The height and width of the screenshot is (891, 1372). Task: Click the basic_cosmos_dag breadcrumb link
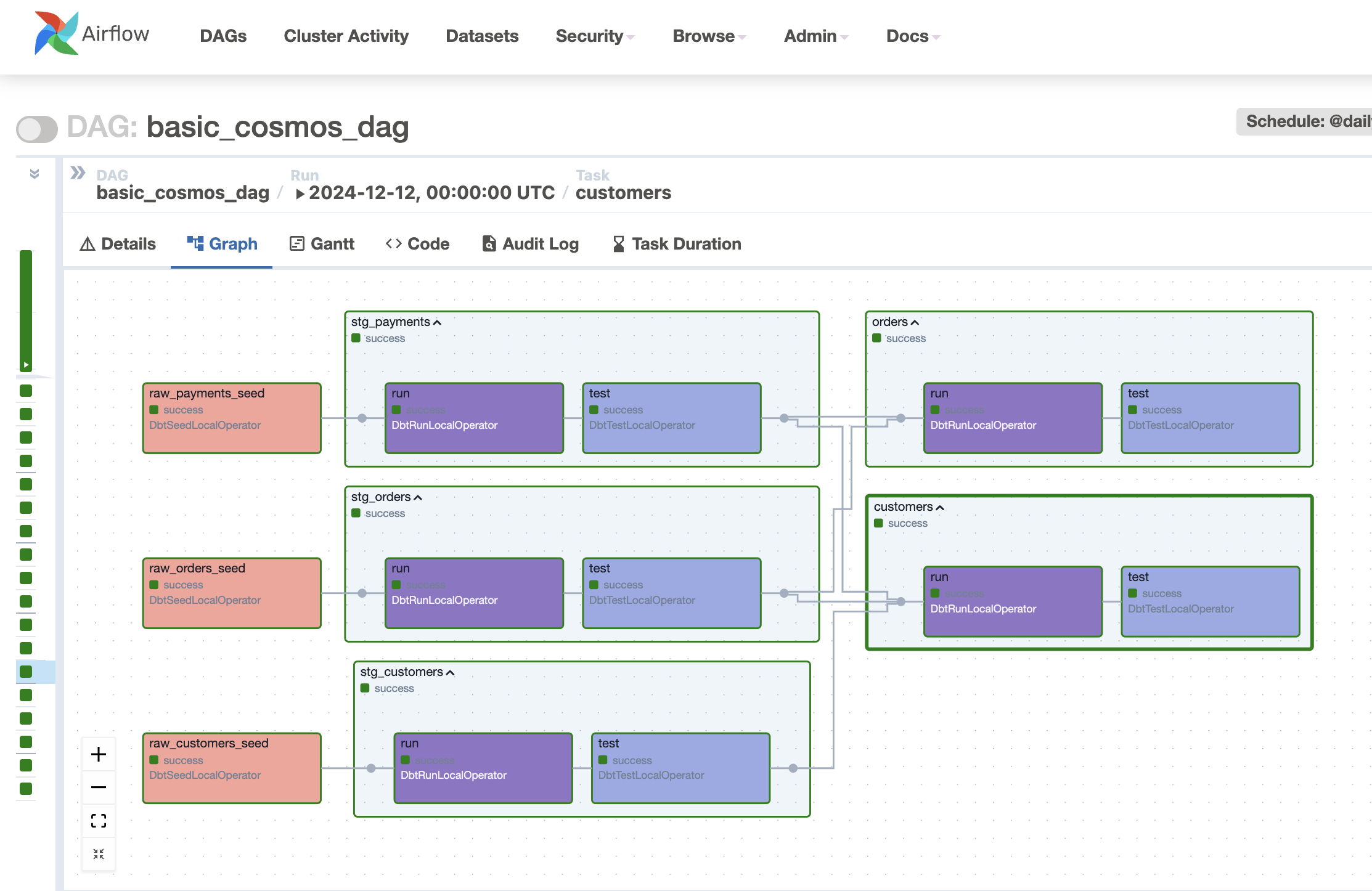[182, 193]
